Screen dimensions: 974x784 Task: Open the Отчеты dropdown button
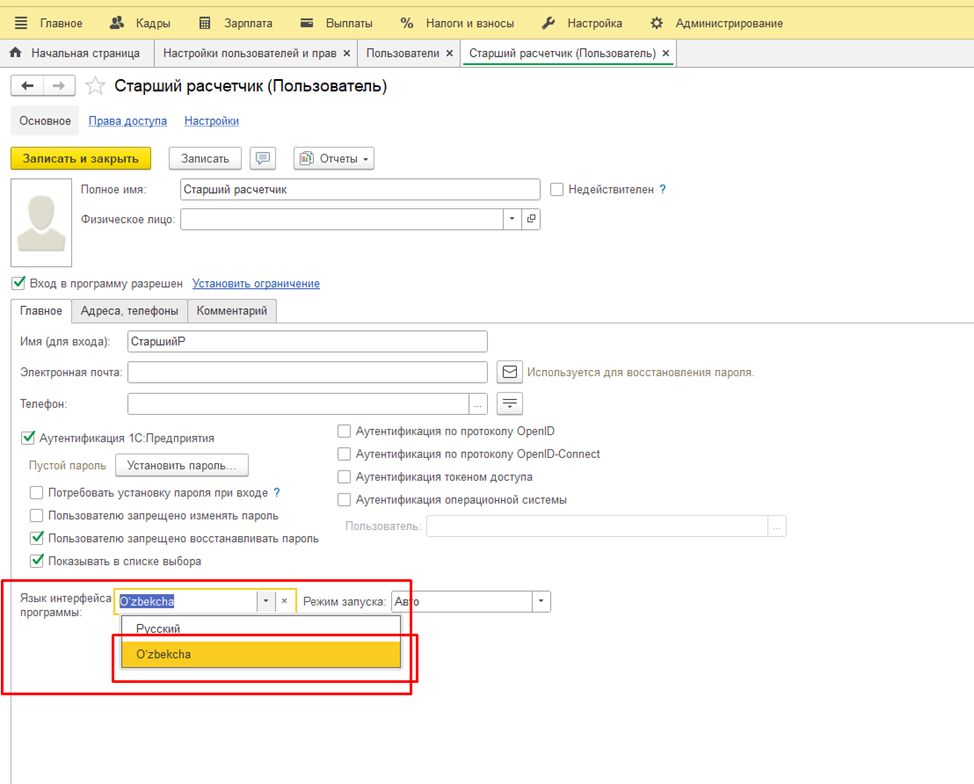[x=334, y=158]
